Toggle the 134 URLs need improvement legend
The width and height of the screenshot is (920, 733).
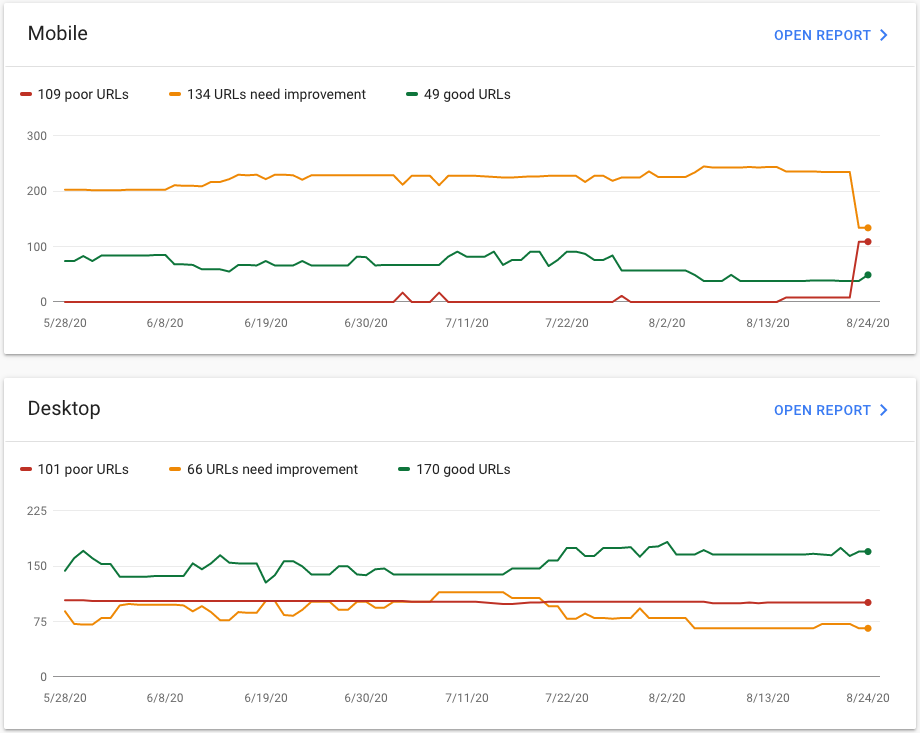pyautogui.click(x=276, y=94)
